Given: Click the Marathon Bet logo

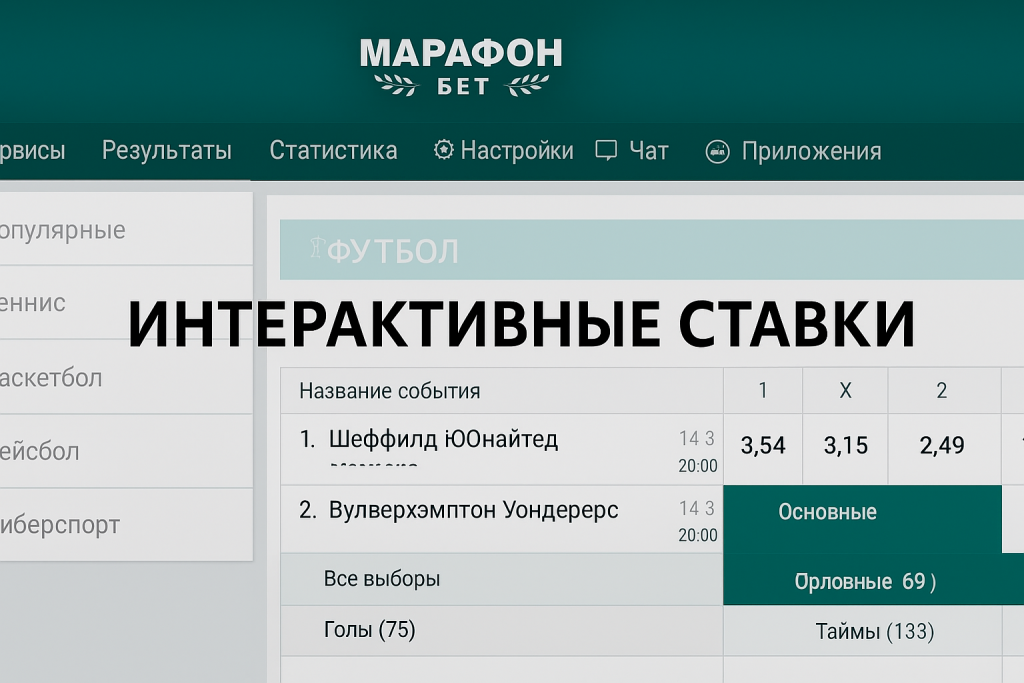Looking at the screenshot, I should pyautogui.click(x=460, y=66).
